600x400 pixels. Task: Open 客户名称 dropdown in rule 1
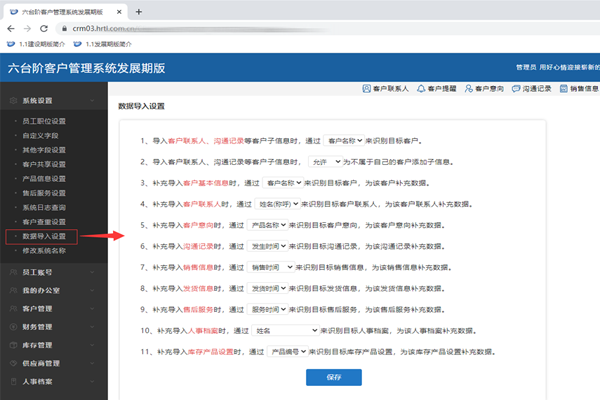(x=344, y=141)
